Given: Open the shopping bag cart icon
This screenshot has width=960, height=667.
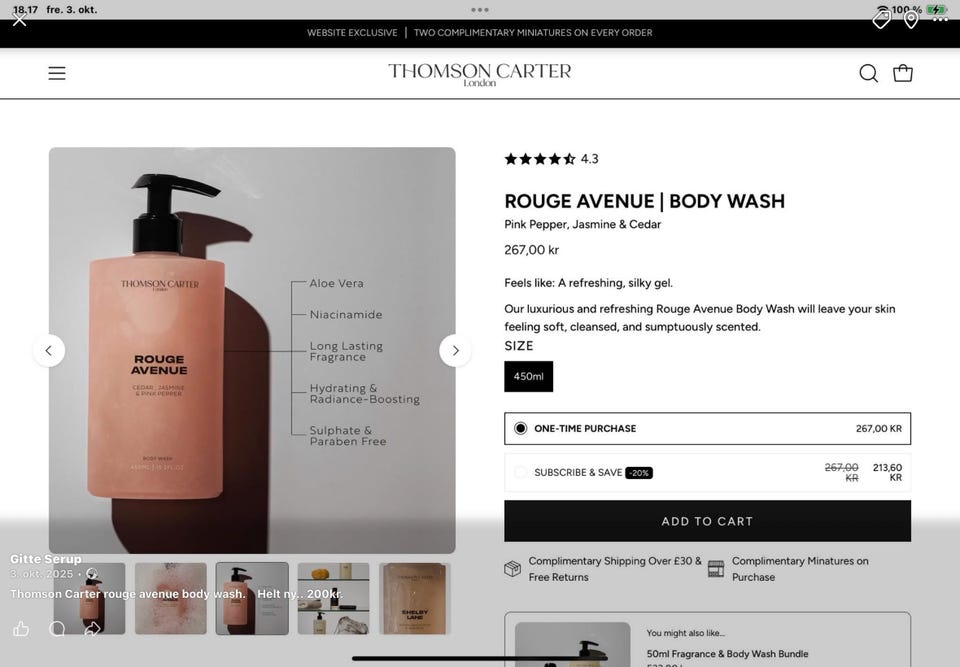Looking at the screenshot, I should point(902,73).
